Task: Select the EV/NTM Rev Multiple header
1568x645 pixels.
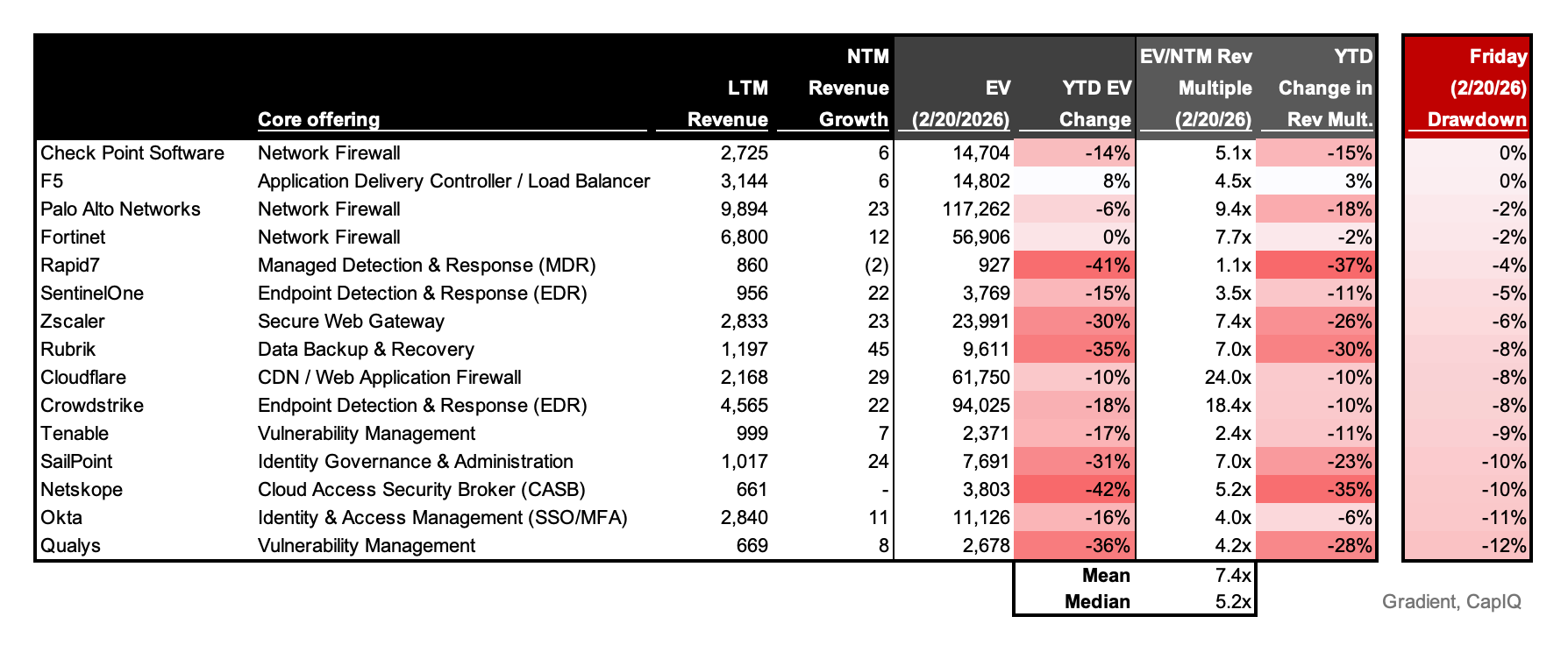Action: [x=1196, y=88]
